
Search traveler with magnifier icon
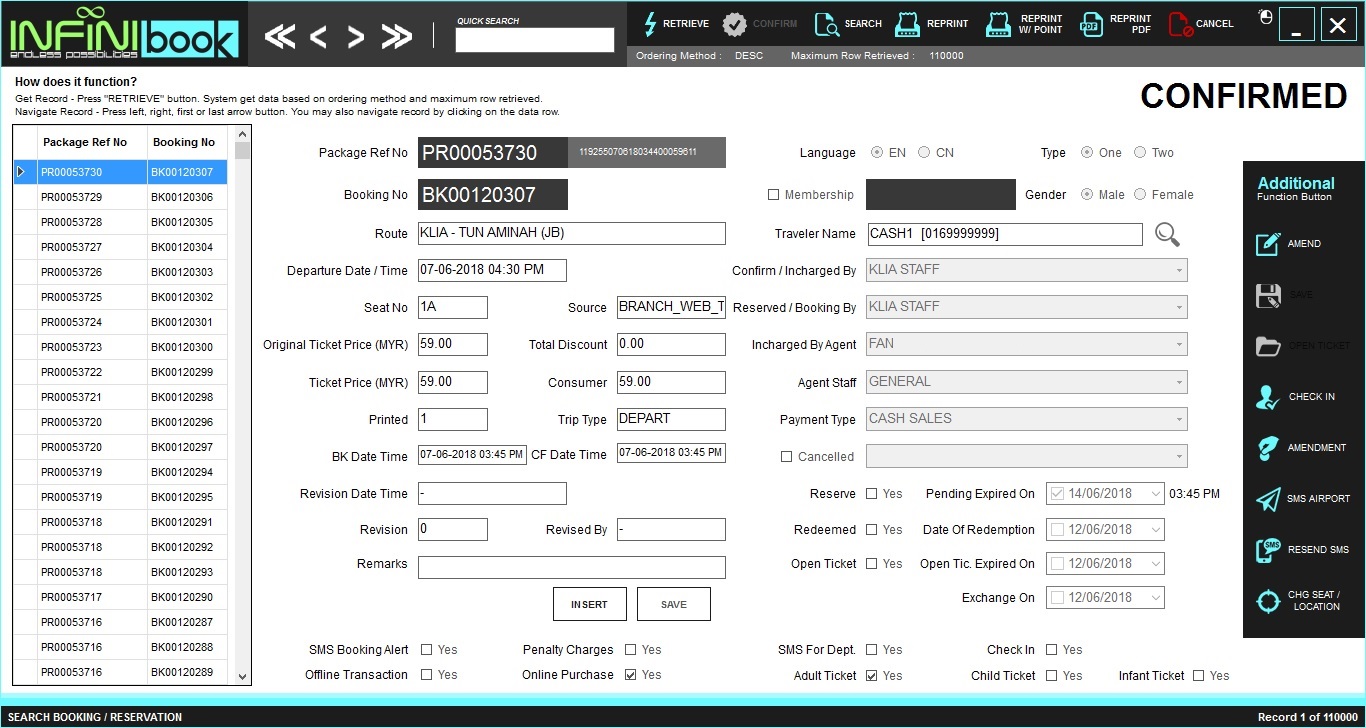point(1167,235)
